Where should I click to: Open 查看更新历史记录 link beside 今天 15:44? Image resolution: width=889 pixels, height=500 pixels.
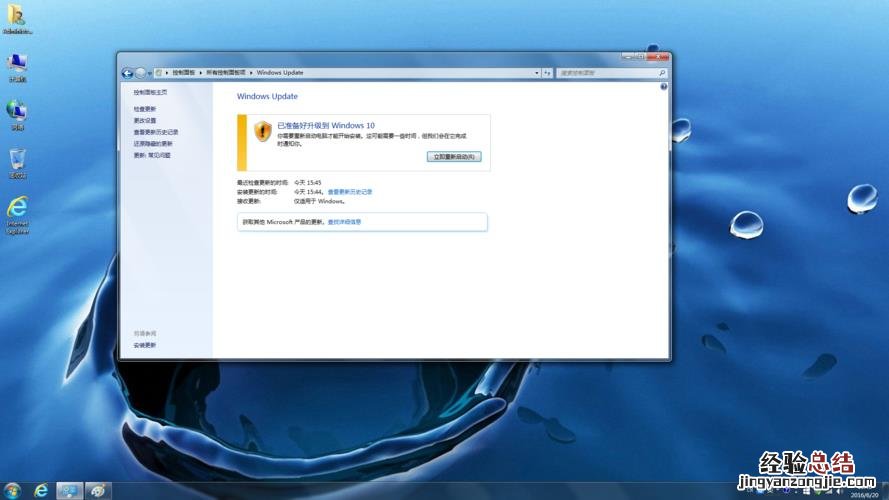pyautogui.click(x=350, y=192)
